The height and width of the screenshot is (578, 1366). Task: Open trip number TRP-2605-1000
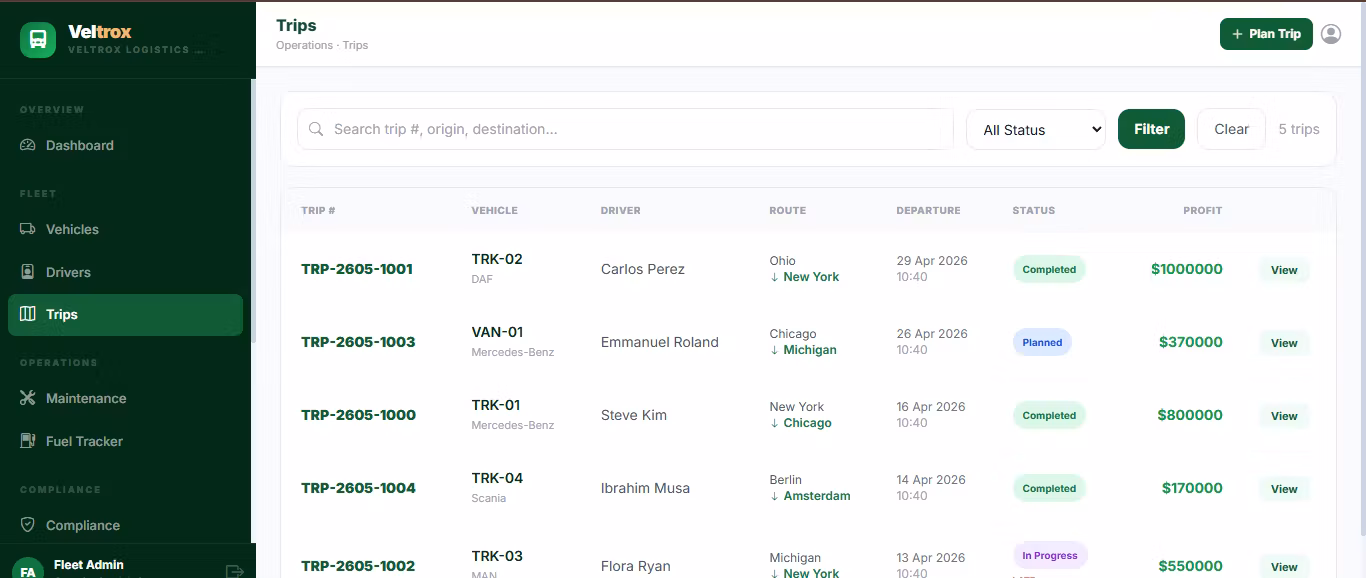(x=358, y=415)
